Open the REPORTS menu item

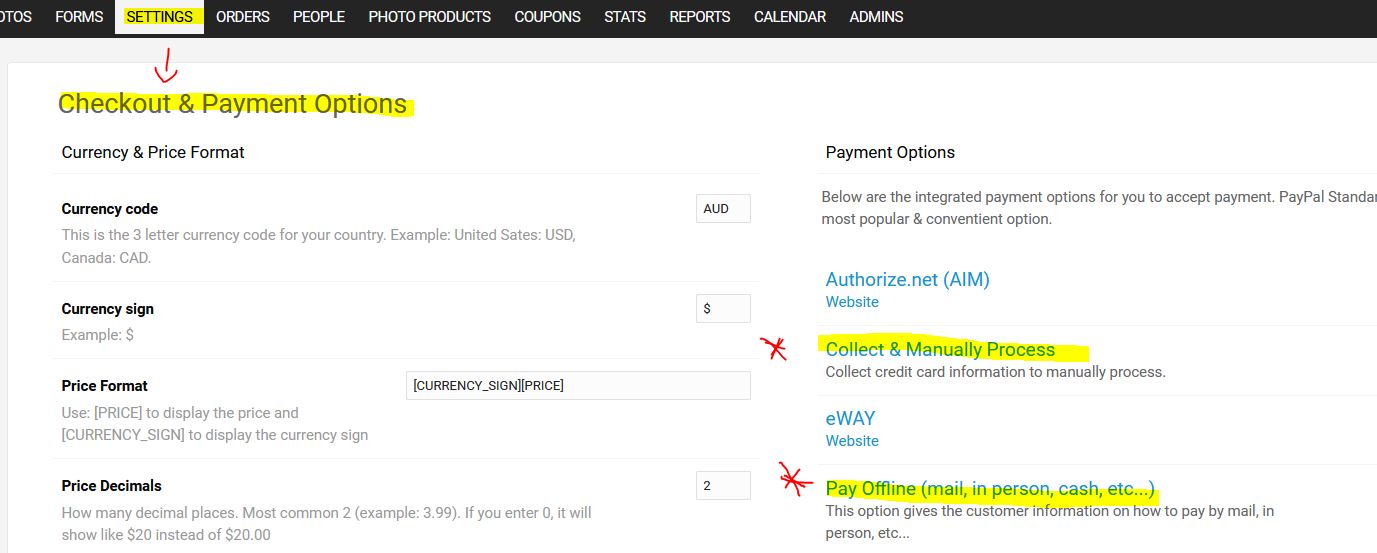(x=700, y=17)
